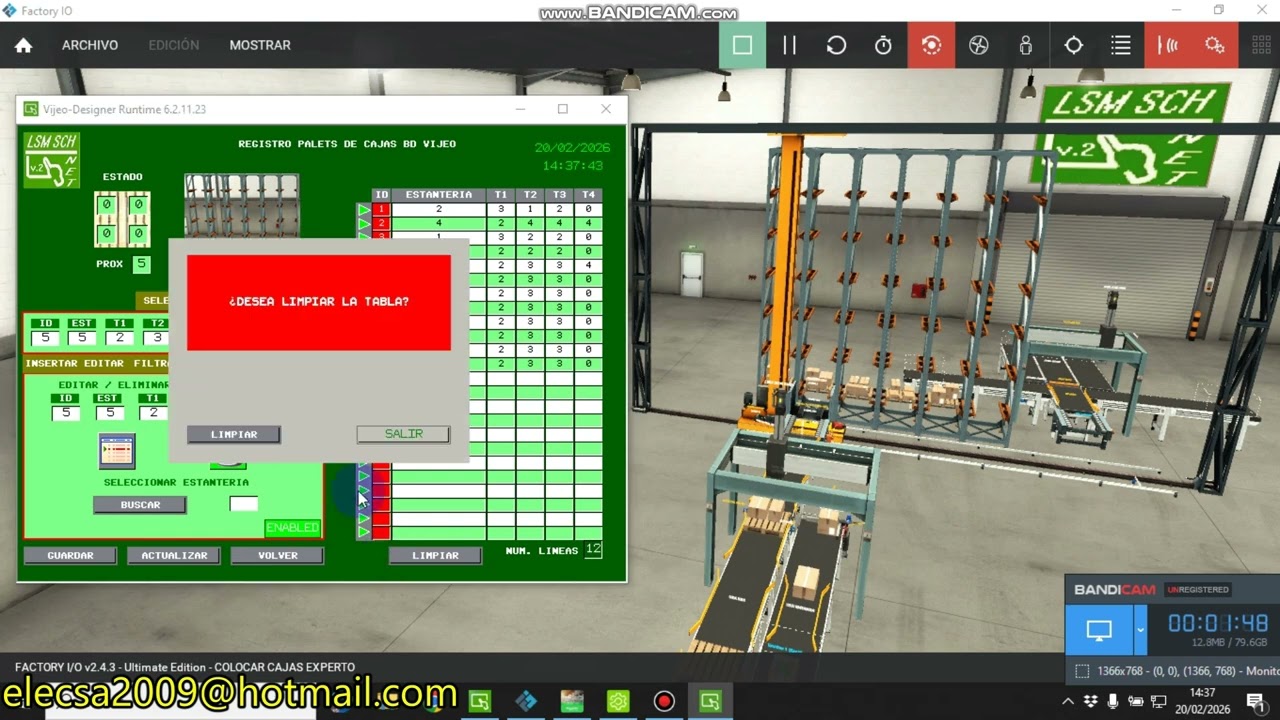Click the Vijeo-Designer title bar icon
Screen dimensions: 1280x720
click(x=31, y=109)
